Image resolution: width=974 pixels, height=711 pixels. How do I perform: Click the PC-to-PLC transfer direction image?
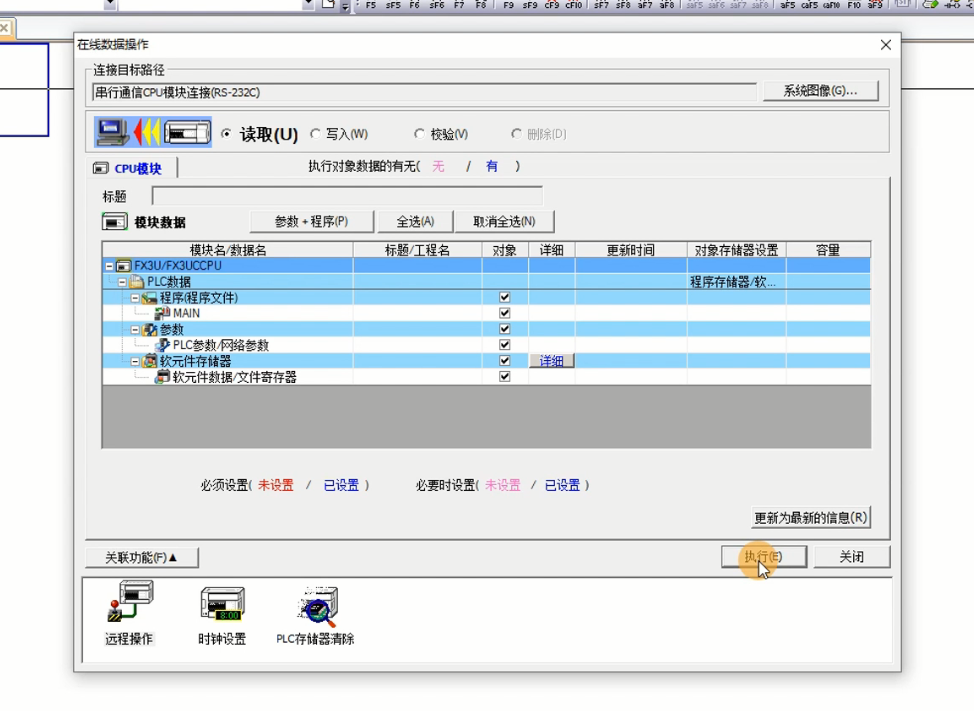(153, 133)
